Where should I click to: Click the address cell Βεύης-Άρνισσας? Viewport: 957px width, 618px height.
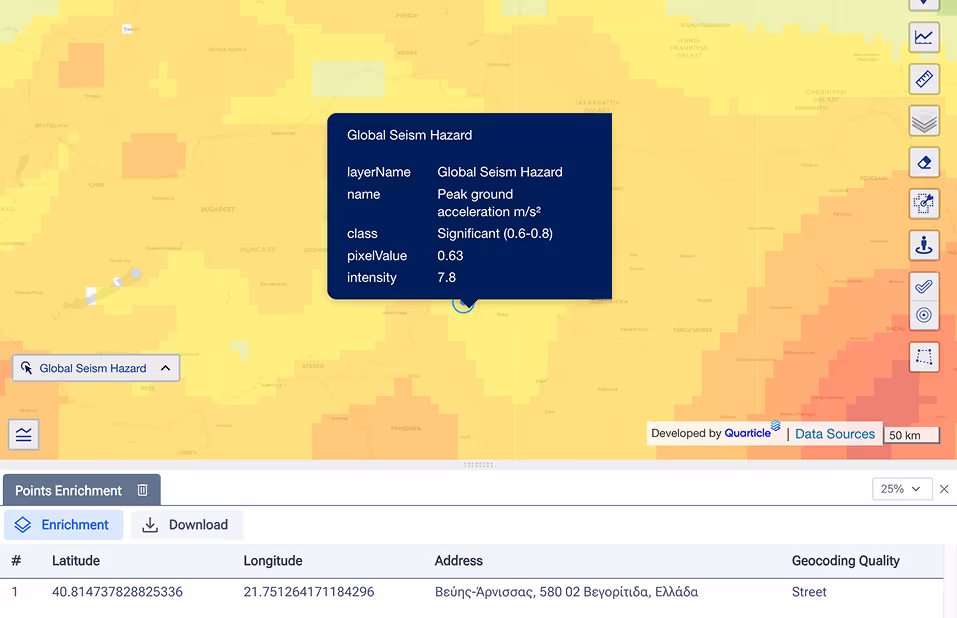566,592
